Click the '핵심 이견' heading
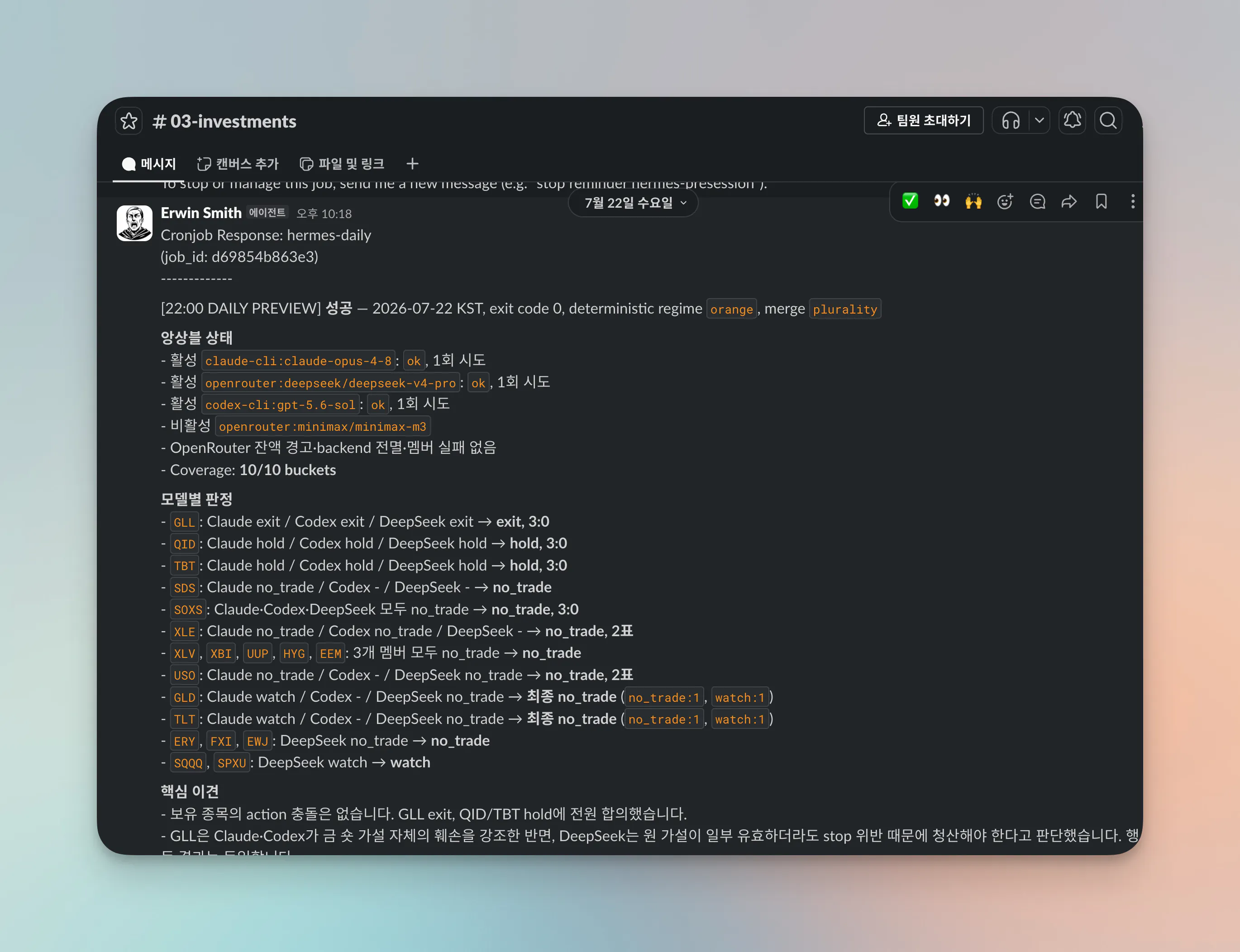The height and width of the screenshot is (952, 1240). click(190, 792)
